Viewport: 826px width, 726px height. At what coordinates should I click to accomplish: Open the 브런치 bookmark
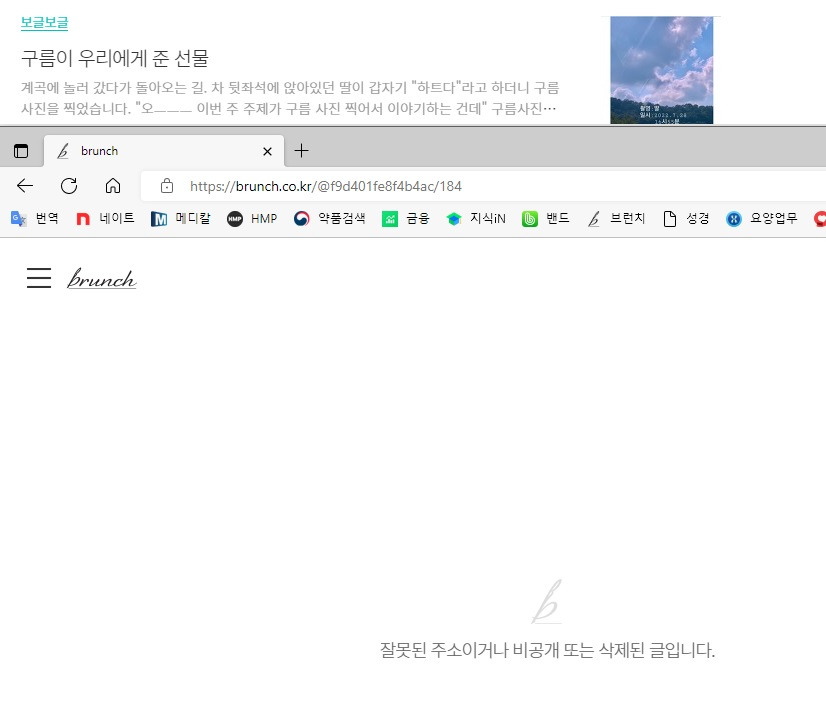pyautogui.click(x=616, y=219)
